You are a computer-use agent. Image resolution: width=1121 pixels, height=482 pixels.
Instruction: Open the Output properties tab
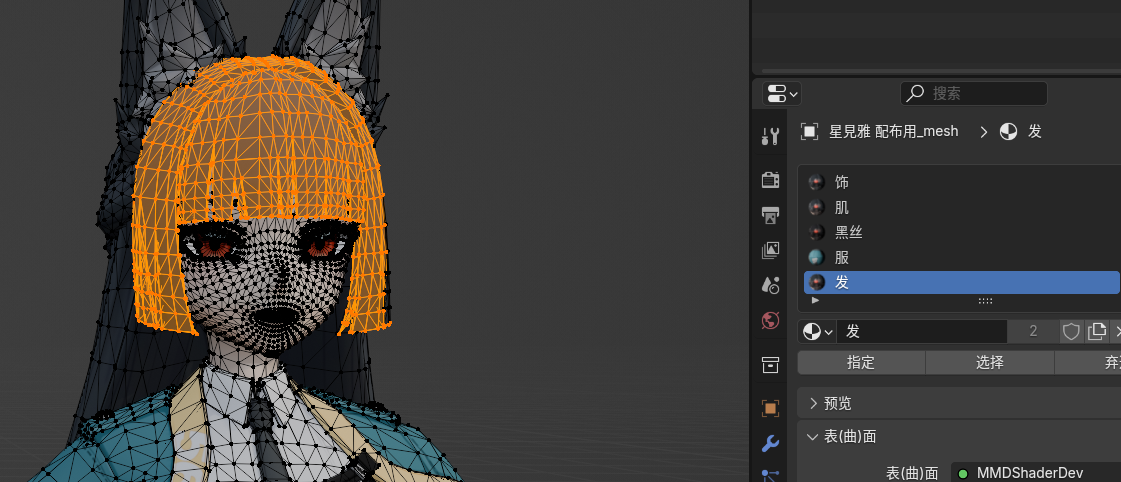tap(770, 215)
